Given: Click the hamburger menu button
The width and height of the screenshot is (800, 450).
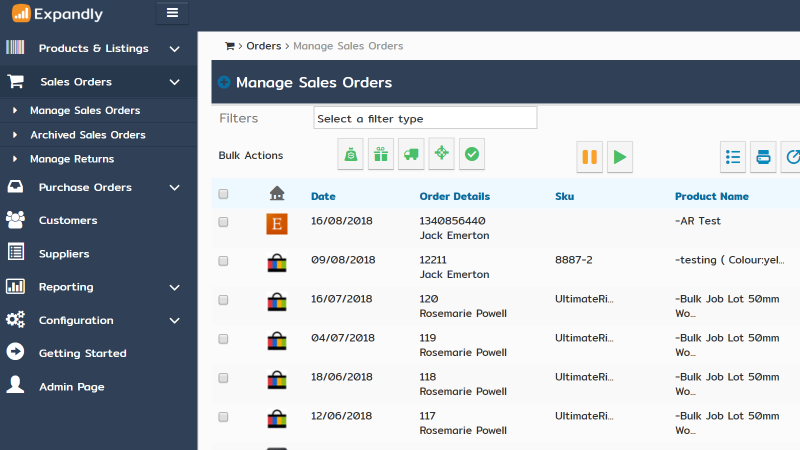Looking at the screenshot, I should point(172,13).
